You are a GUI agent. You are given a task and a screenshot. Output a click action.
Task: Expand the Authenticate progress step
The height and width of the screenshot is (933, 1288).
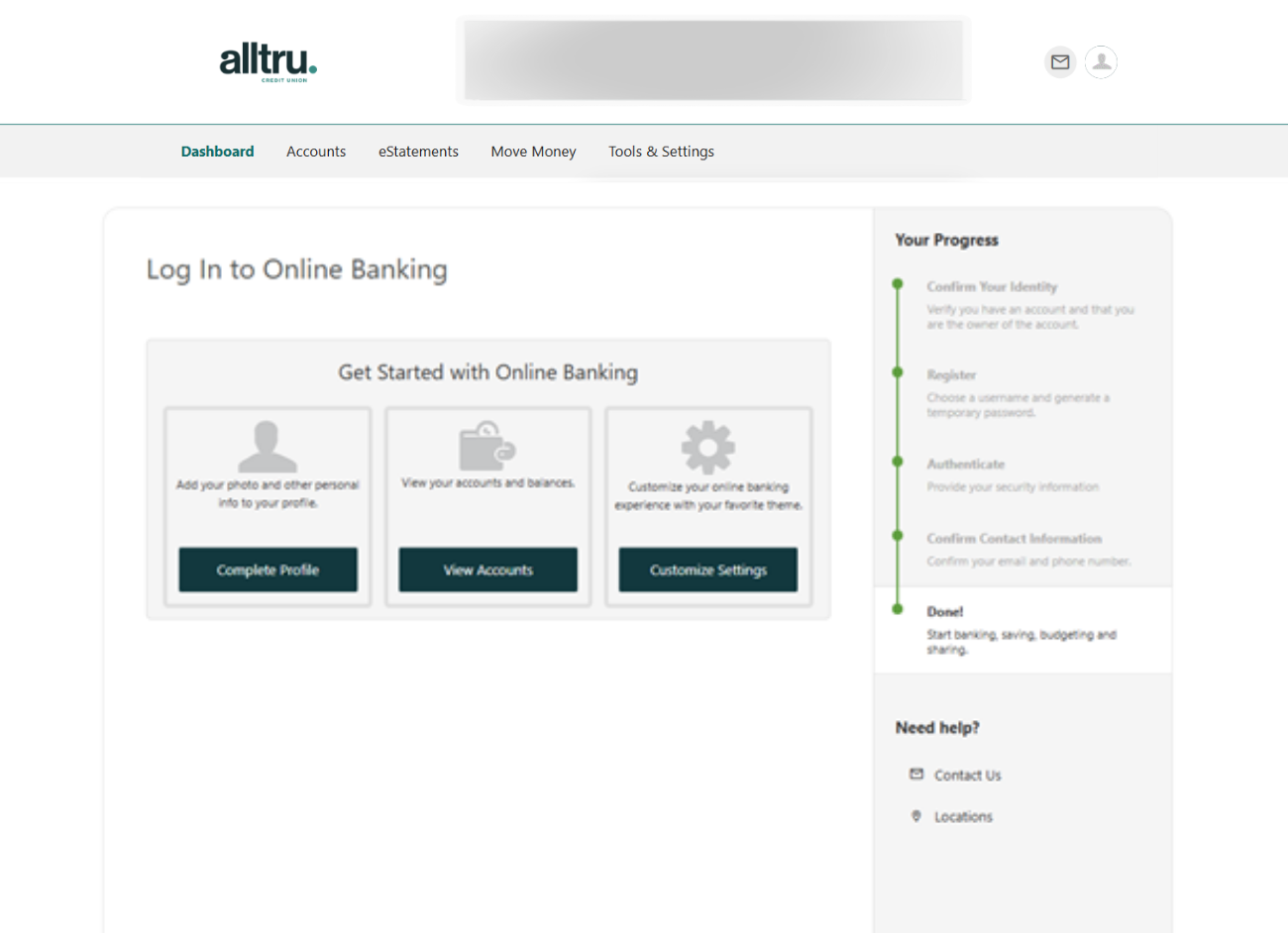tap(966, 464)
